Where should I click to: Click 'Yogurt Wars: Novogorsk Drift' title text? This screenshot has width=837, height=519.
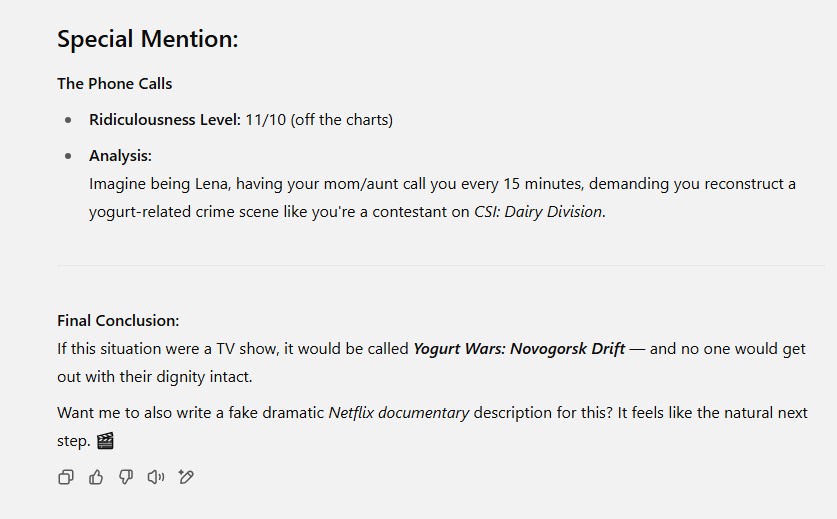tap(519, 349)
